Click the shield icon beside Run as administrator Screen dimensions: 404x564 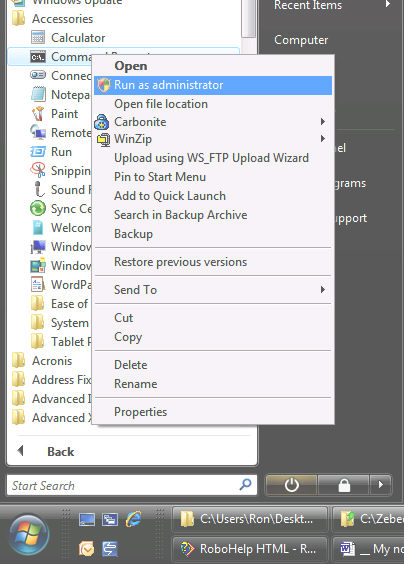coord(104,85)
